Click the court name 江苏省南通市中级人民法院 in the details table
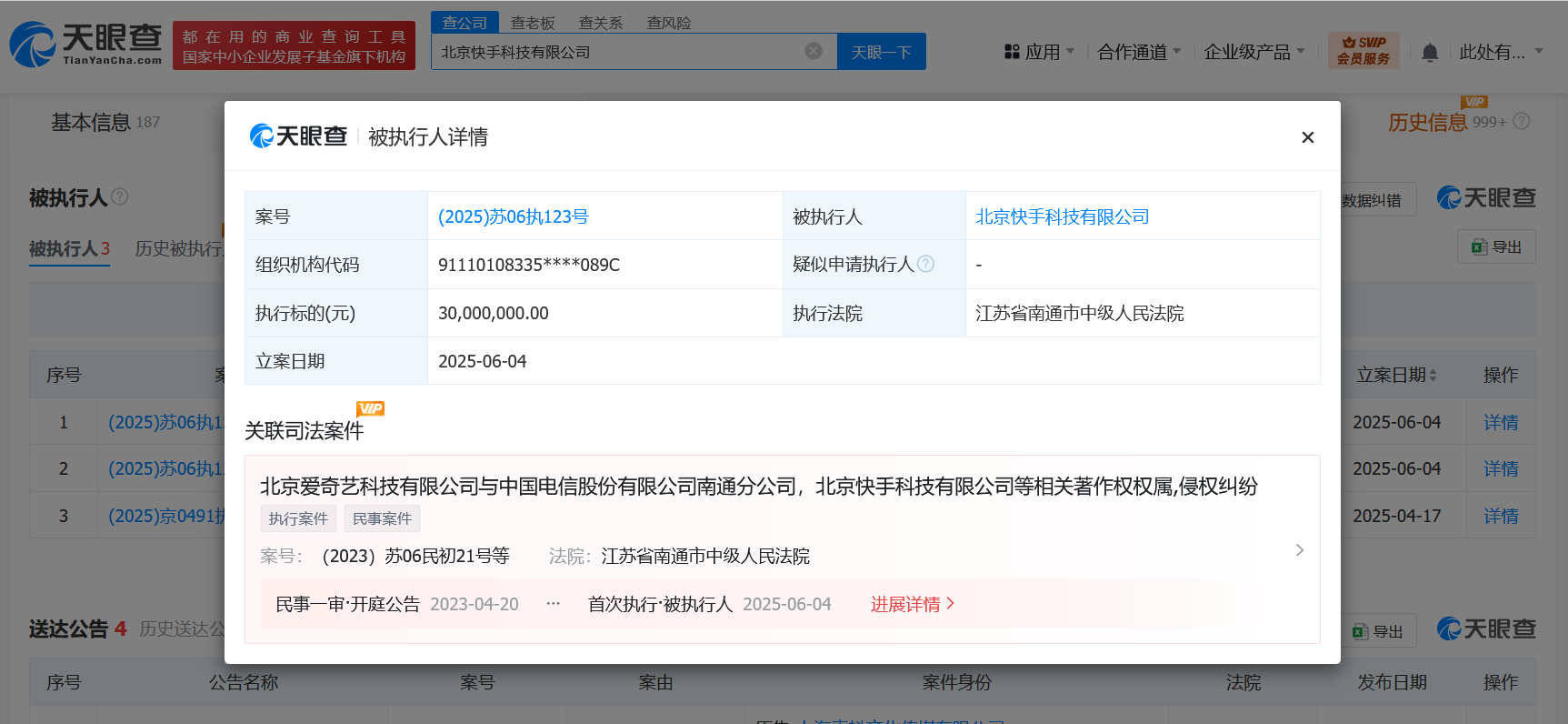This screenshot has height=724, width=1568. (x=1080, y=313)
